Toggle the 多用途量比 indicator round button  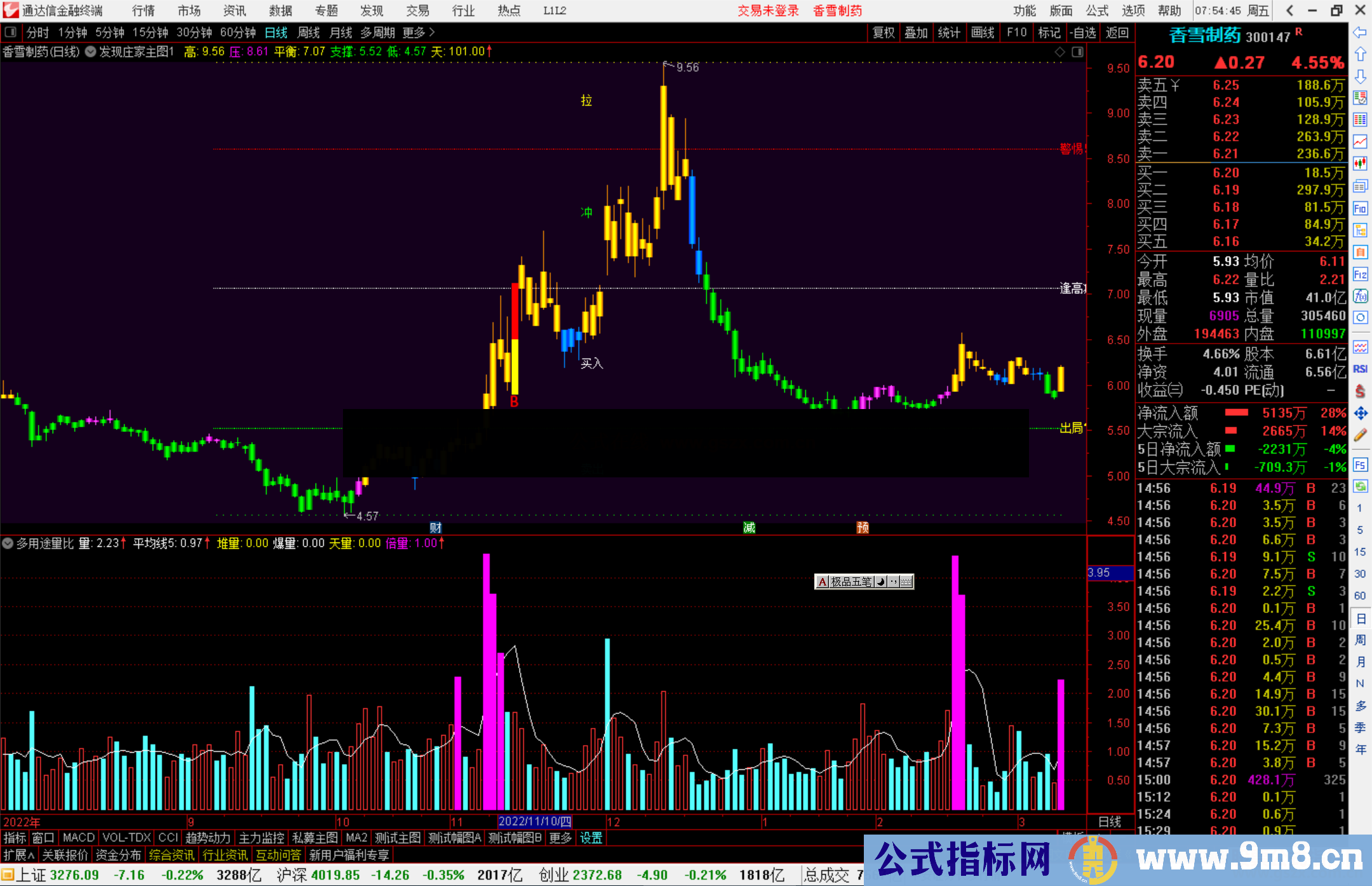coord(8,544)
